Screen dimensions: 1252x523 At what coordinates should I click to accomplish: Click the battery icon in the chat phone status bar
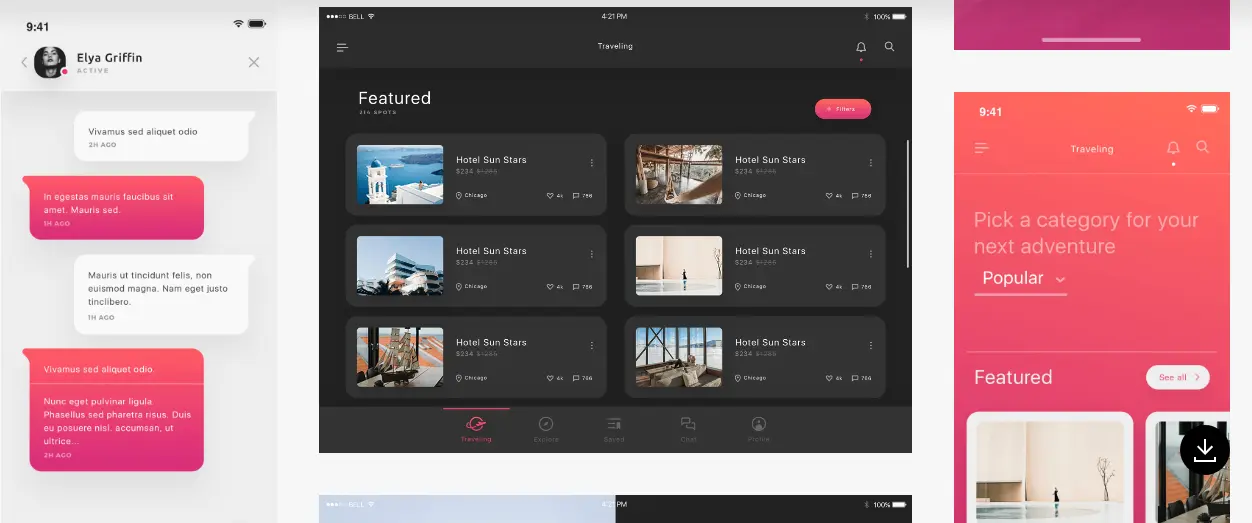[x=257, y=23]
